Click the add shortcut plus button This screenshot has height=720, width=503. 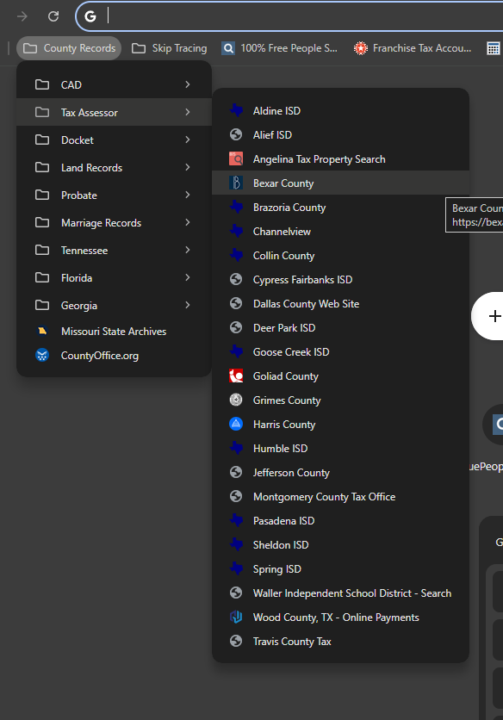coord(492,316)
